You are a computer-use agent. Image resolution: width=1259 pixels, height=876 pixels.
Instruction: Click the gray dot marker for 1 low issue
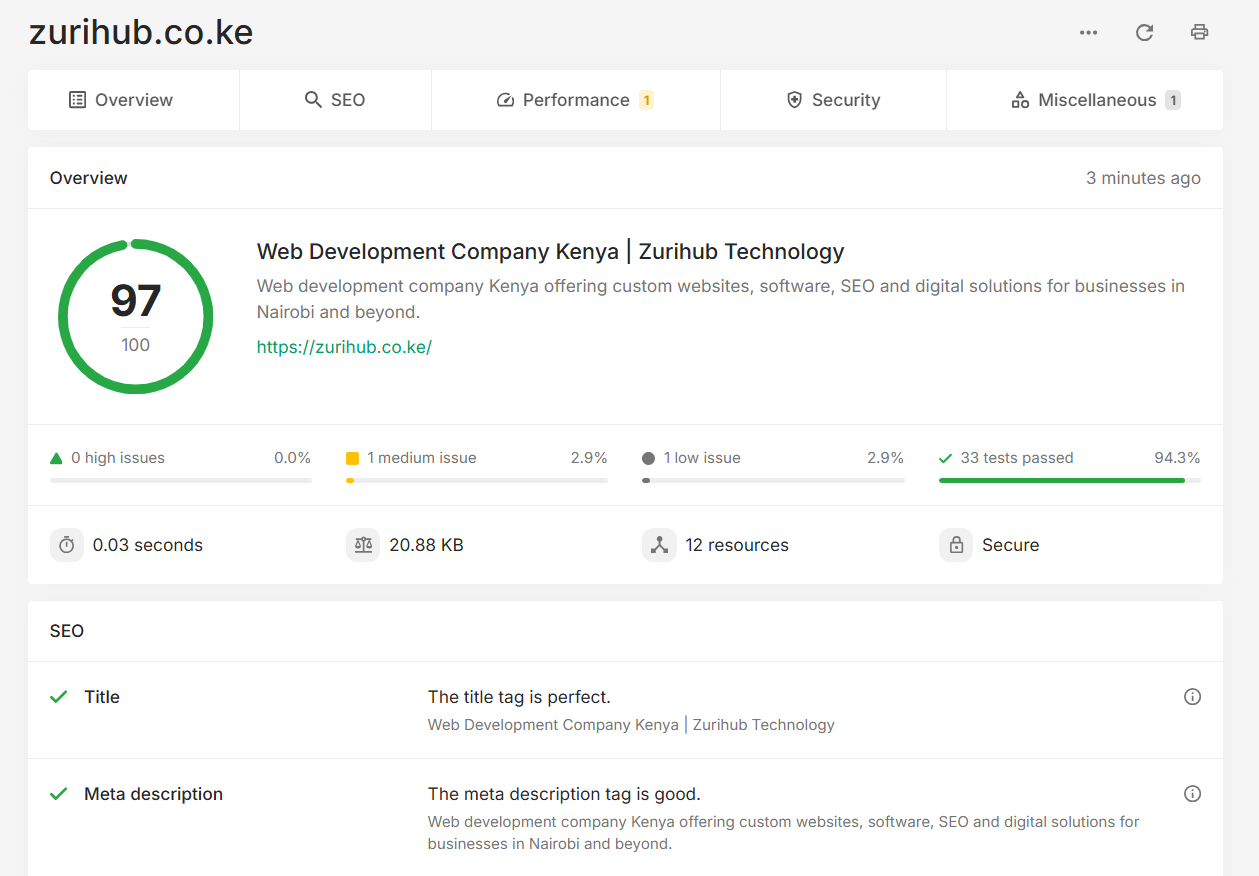[648, 457]
